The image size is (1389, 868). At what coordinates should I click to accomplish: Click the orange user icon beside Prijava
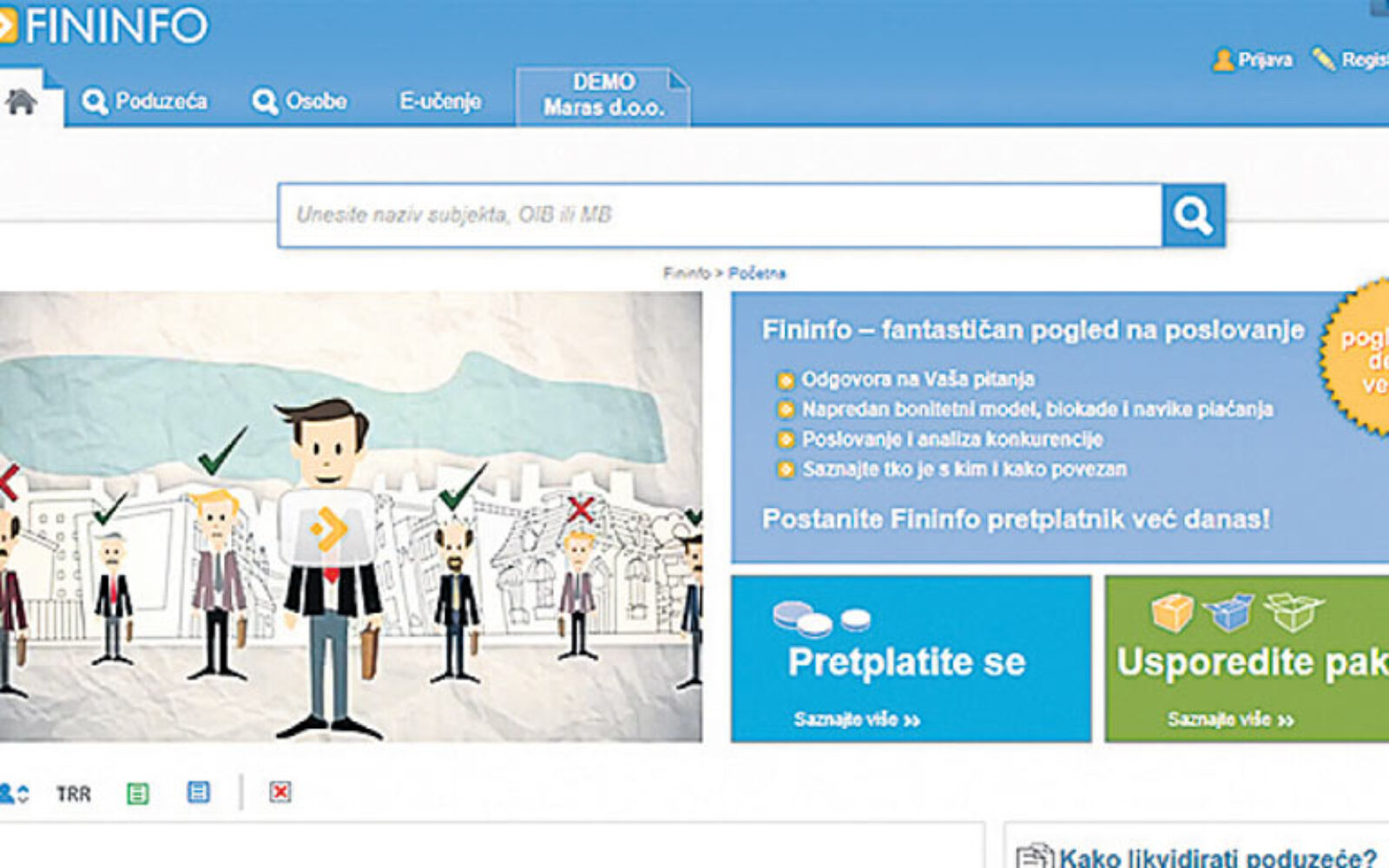pos(1223,60)
